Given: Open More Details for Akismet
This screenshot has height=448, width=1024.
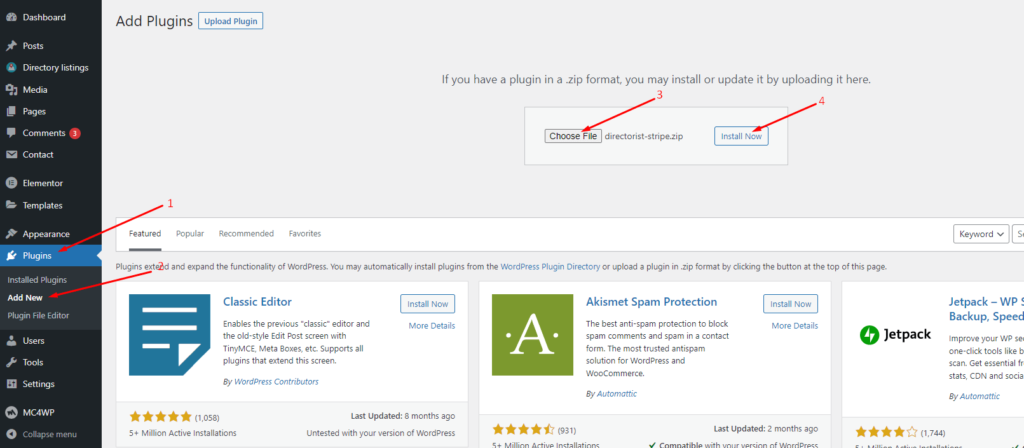Looking at the screenshot, I should [x=795, y=326].
